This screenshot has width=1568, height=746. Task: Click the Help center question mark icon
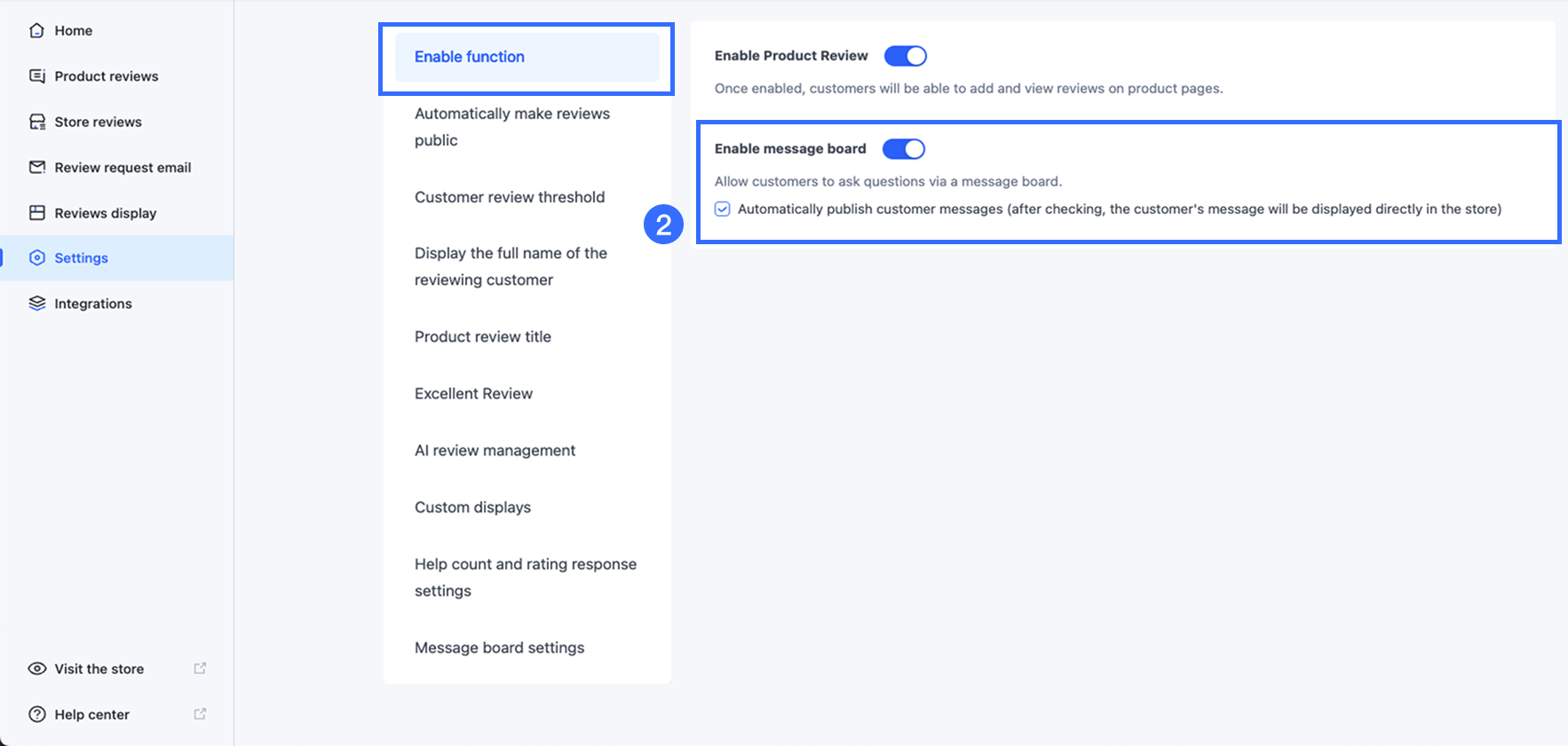click(36, 714)
